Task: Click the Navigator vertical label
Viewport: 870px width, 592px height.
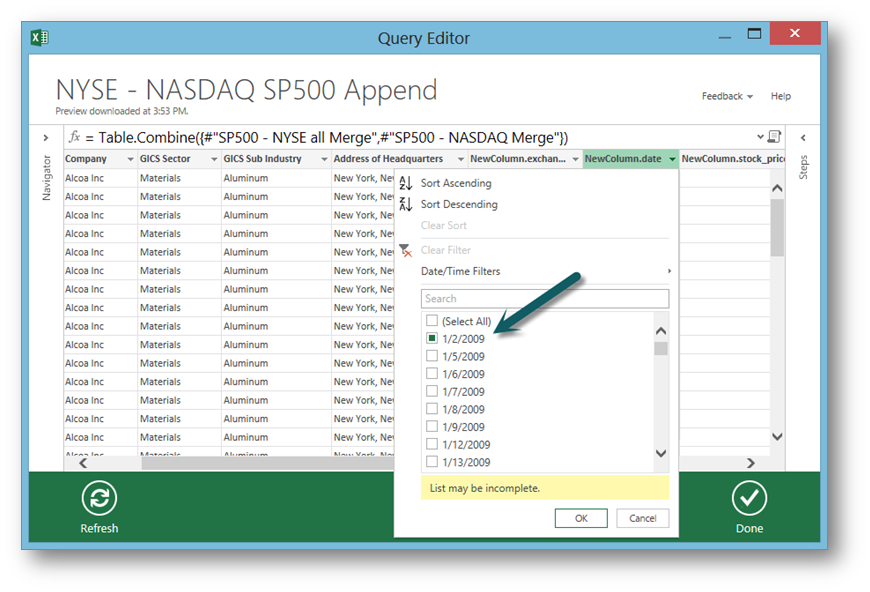Action: point(47,178)
